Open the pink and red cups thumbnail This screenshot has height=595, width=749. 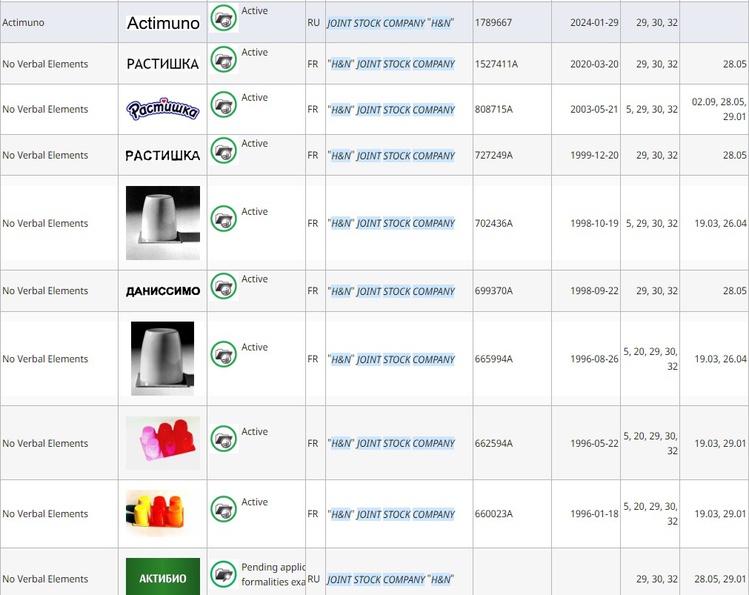(x=163, y=443)
